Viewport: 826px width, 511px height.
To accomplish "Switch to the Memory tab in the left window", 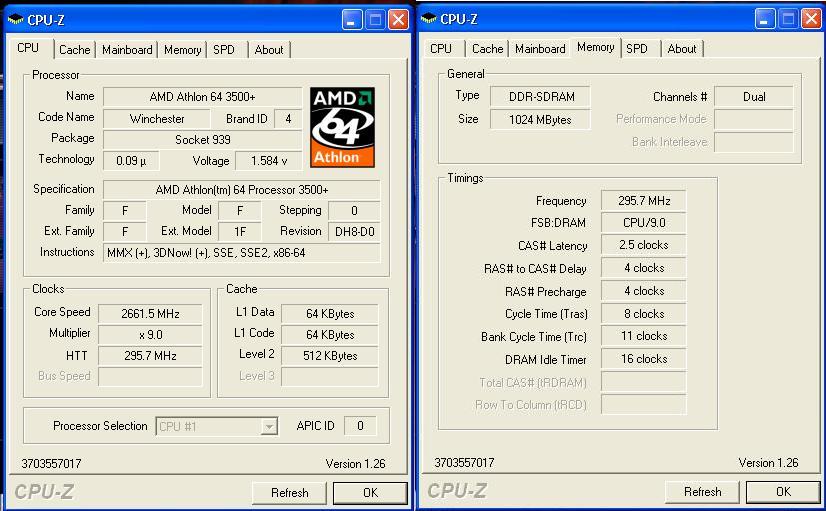I will 182,50.
